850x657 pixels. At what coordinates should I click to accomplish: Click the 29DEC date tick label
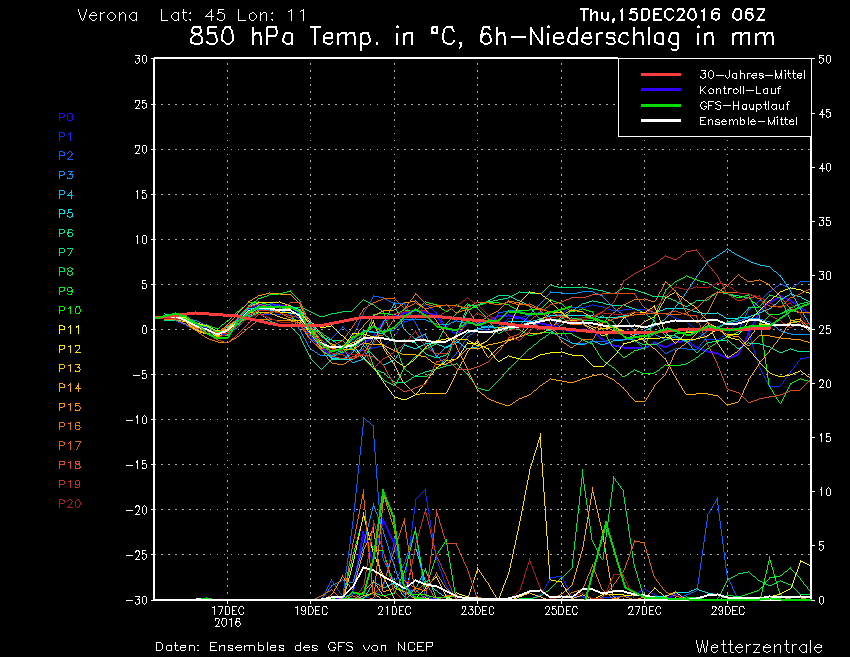tap(728, 610)
